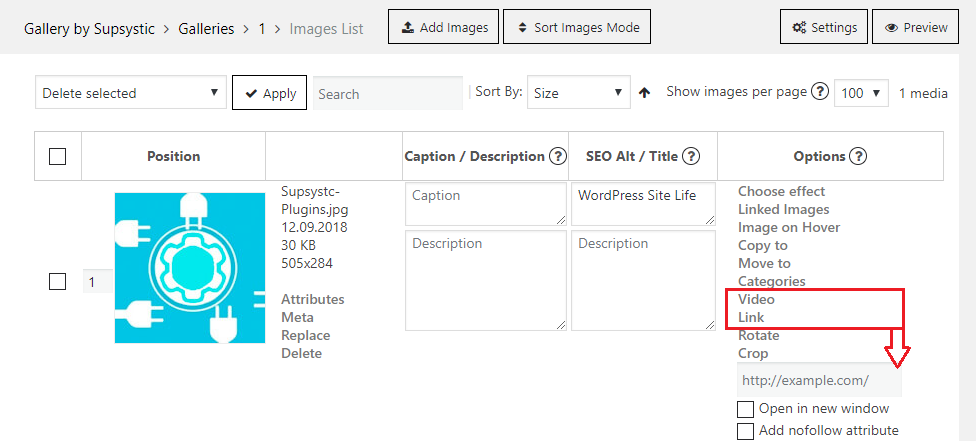
Task: Open the images per page 100 dropdown
Action: tap(861, 93)
